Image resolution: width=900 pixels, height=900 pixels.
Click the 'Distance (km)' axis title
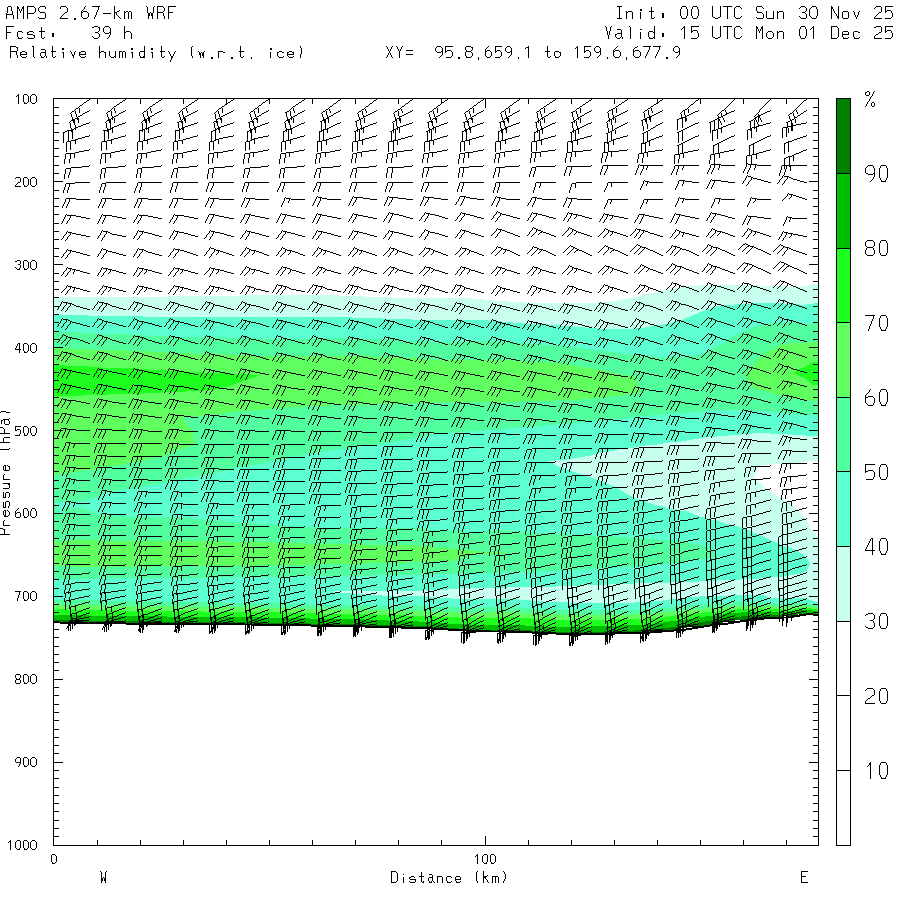(x=449, y=878)
